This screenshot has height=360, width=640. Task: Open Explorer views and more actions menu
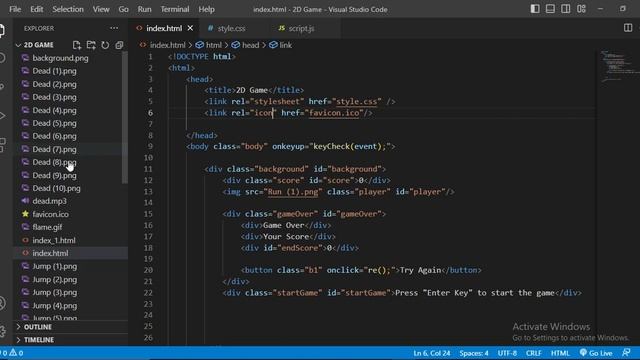click(114, 28)
